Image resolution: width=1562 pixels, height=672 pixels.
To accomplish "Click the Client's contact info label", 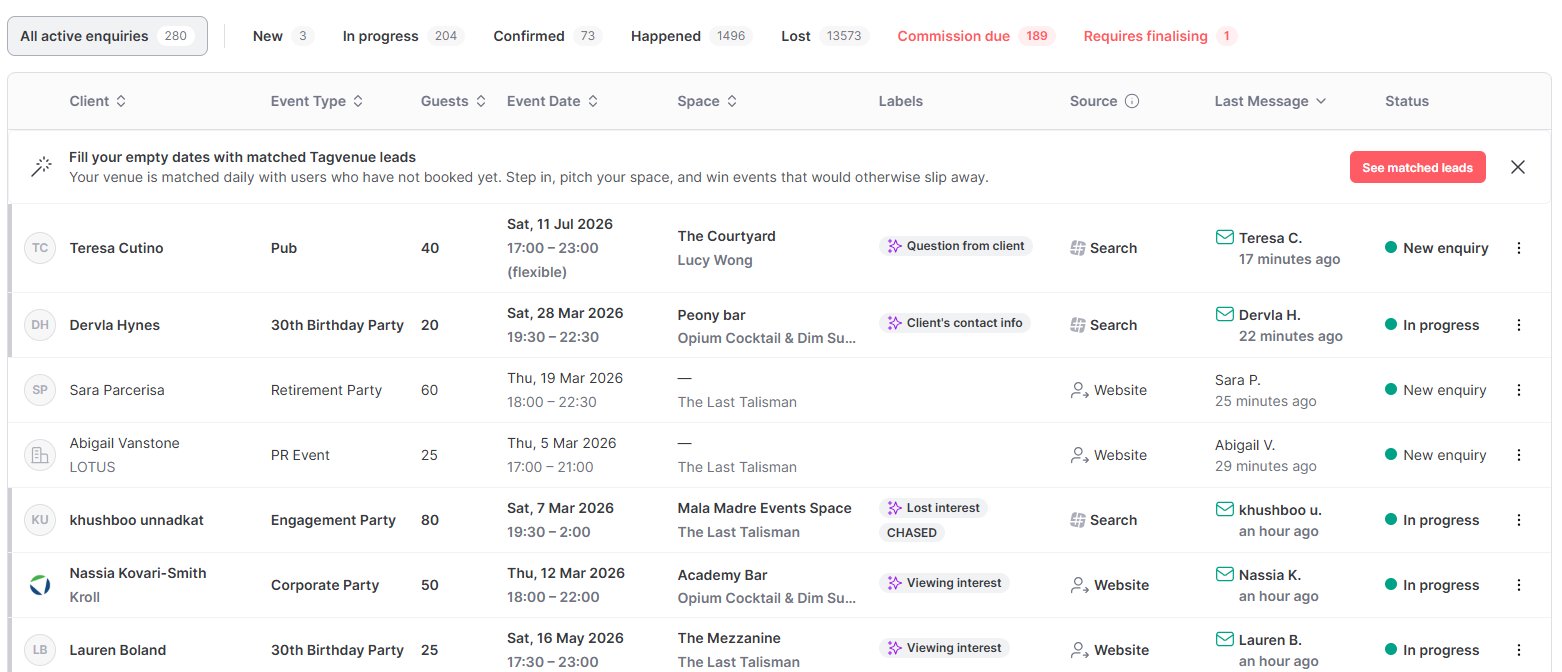I will click(x=955, y=323).
